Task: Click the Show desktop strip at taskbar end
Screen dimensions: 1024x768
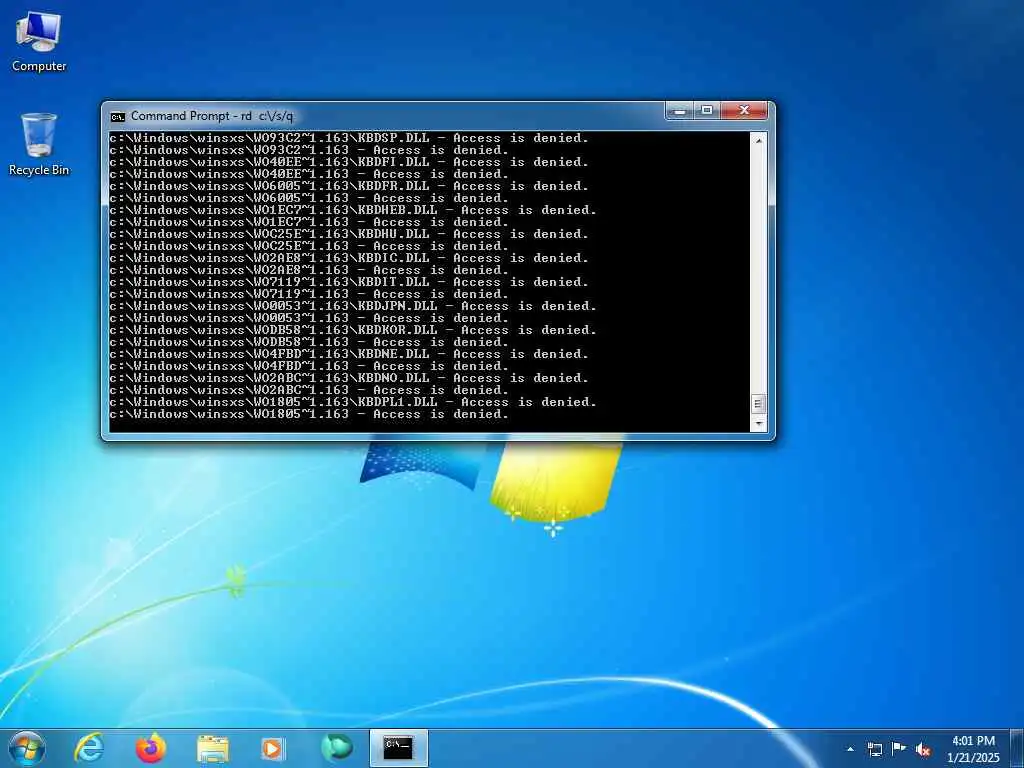Action: [1017, 749]
